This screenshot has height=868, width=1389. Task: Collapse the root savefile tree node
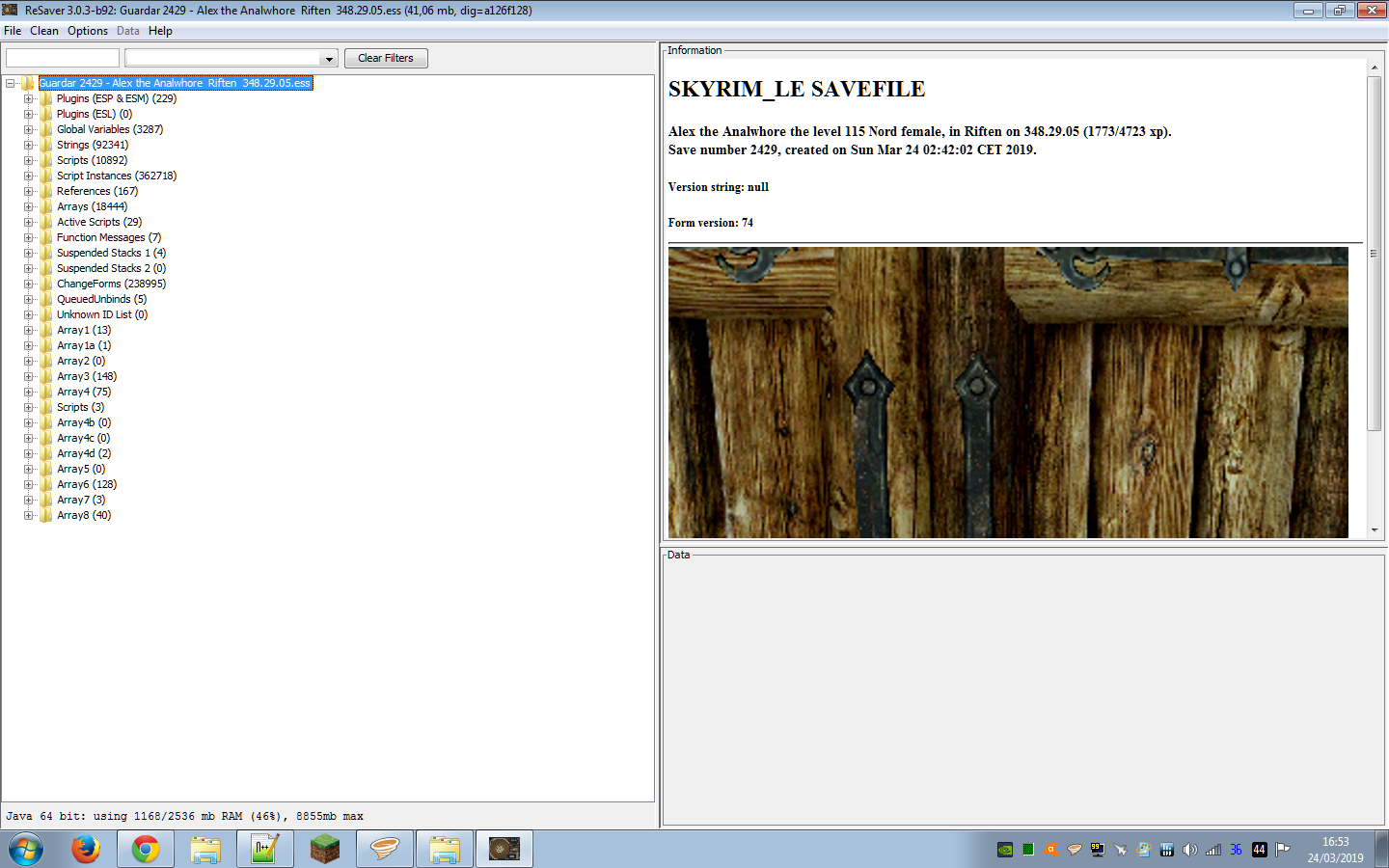[x=11, y=83]
